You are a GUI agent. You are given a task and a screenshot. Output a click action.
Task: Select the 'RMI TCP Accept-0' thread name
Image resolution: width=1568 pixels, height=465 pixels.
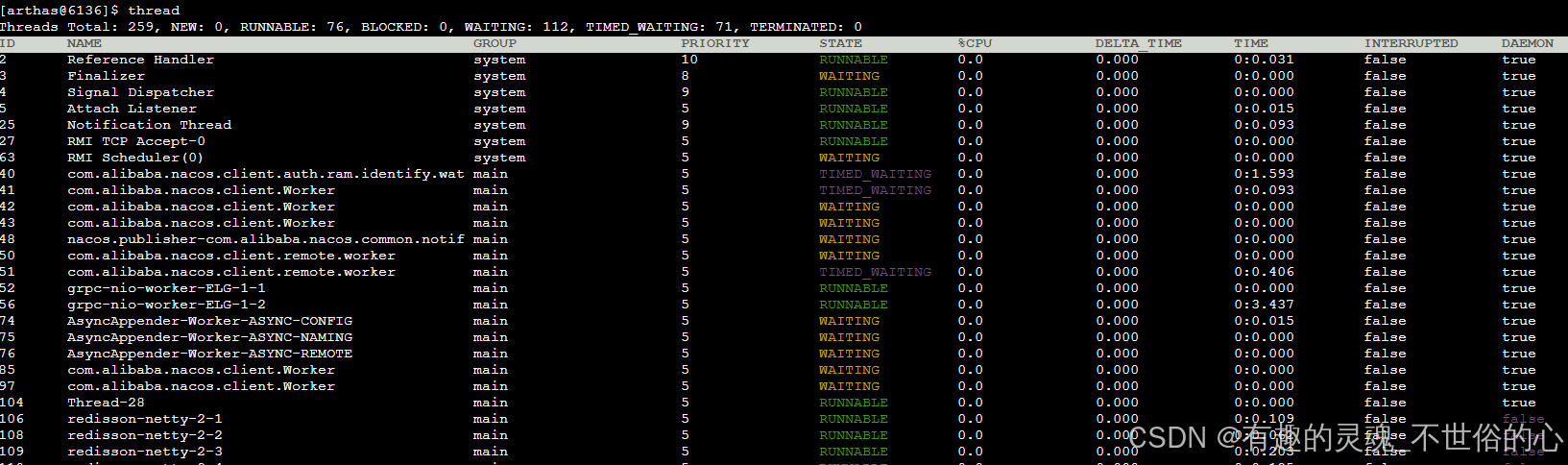coord(136,141)
